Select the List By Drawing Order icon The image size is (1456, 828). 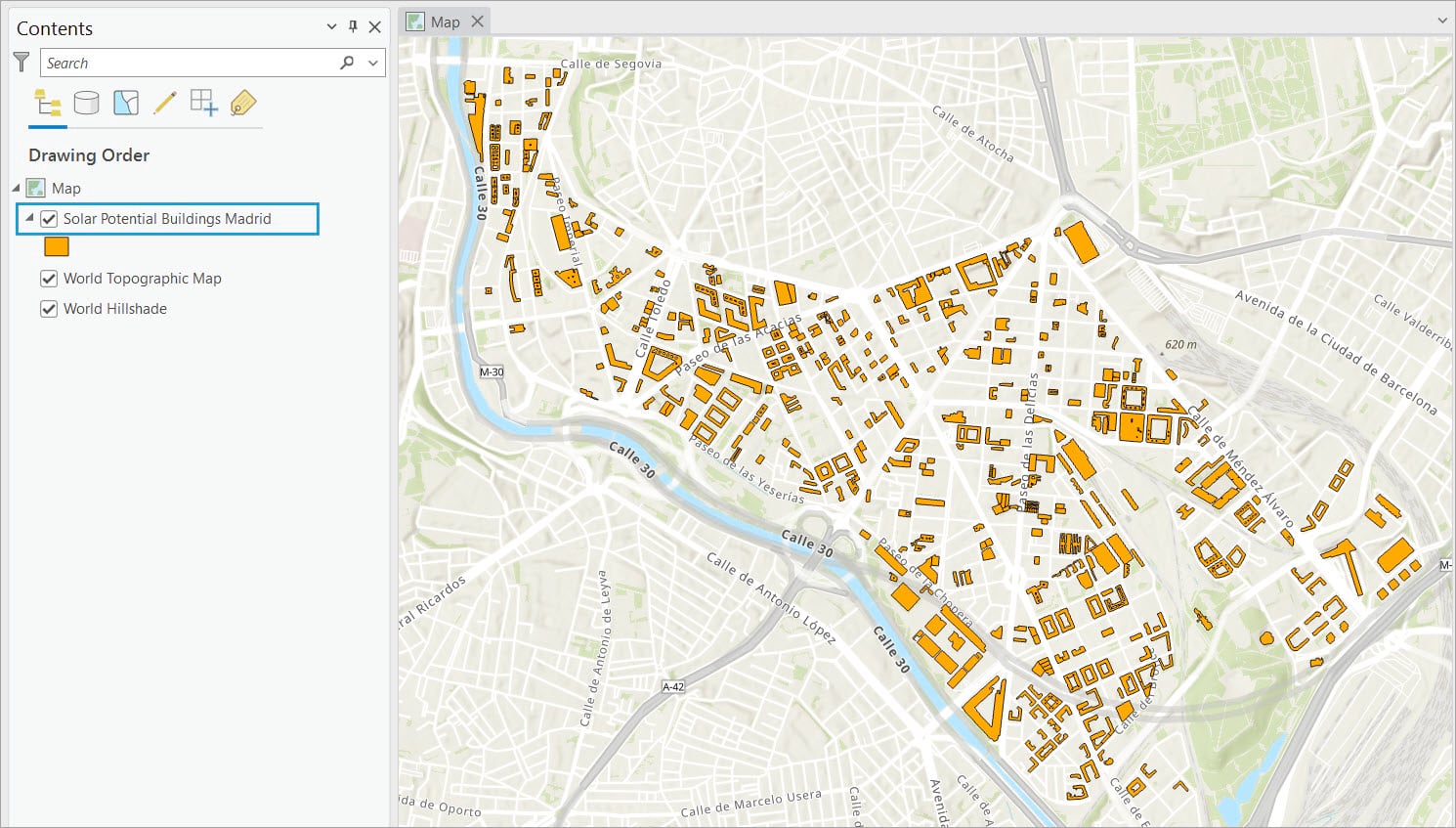(x=47, y=103)
